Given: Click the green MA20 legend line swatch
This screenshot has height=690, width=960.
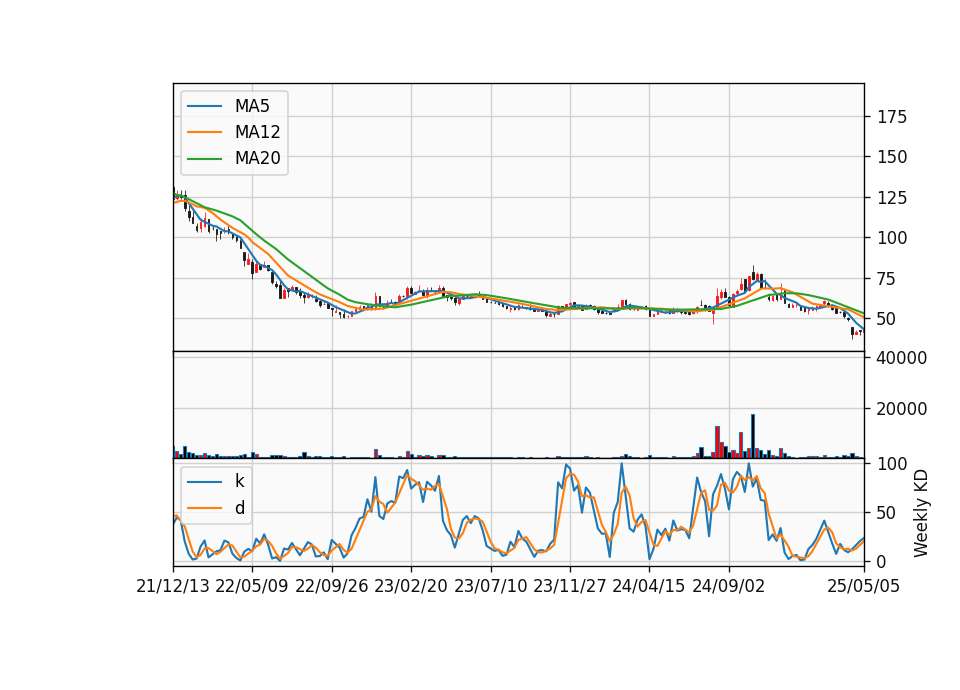Looking at the screenshot, I should [x=204, y=159].
